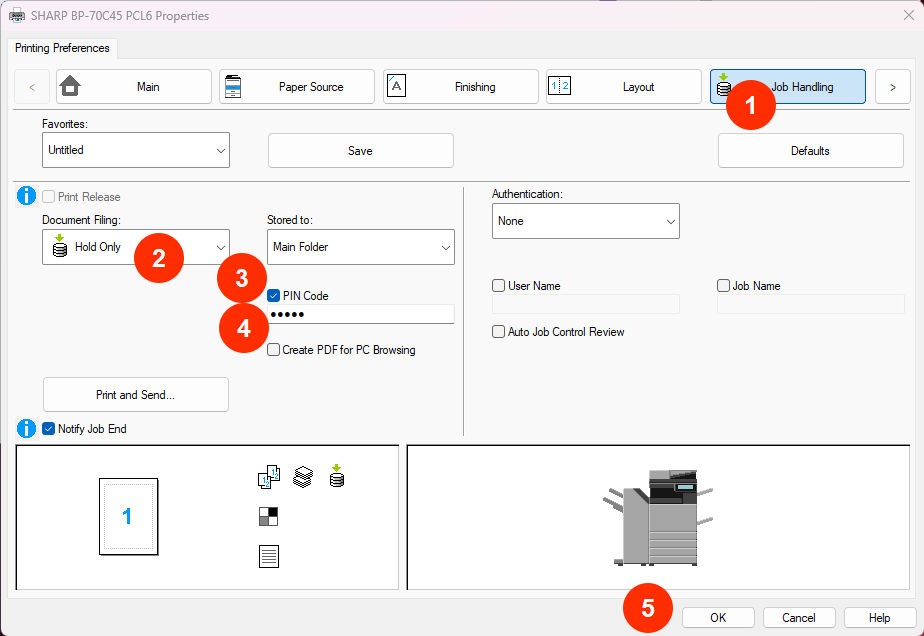This screenshot has height=636, width=924.
Task: Click the Paper Source printer tray icon
Action: pos(233,86)
